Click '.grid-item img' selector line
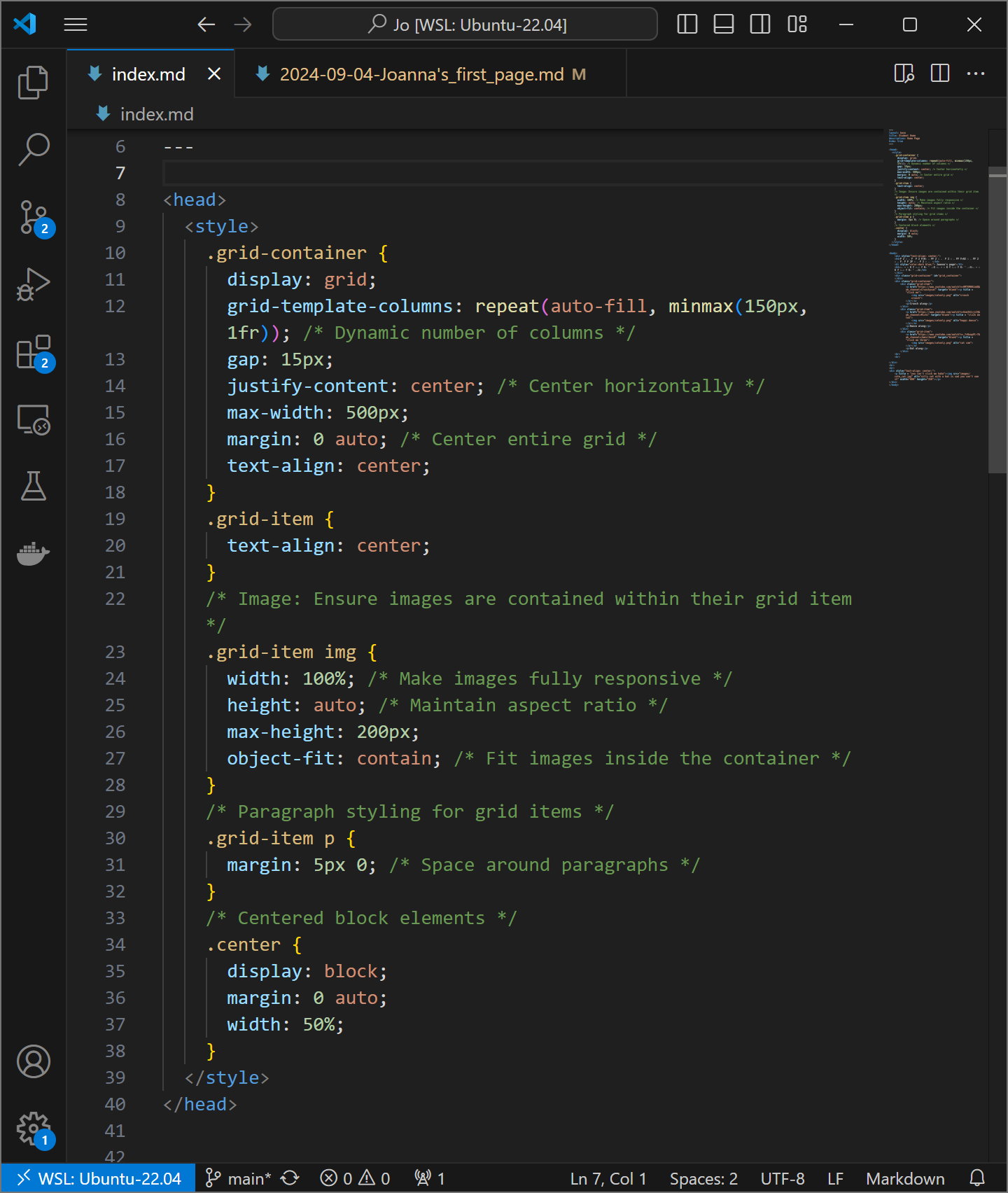1008x1193 pixels. tap(291, 652)
